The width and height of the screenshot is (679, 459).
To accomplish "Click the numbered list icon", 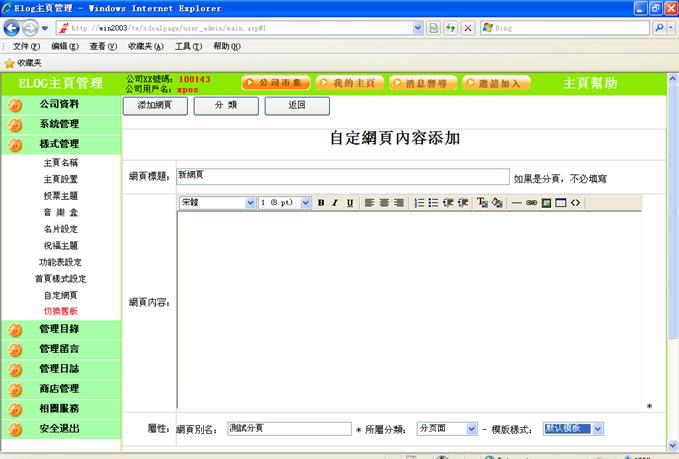I will pos(418,203).
